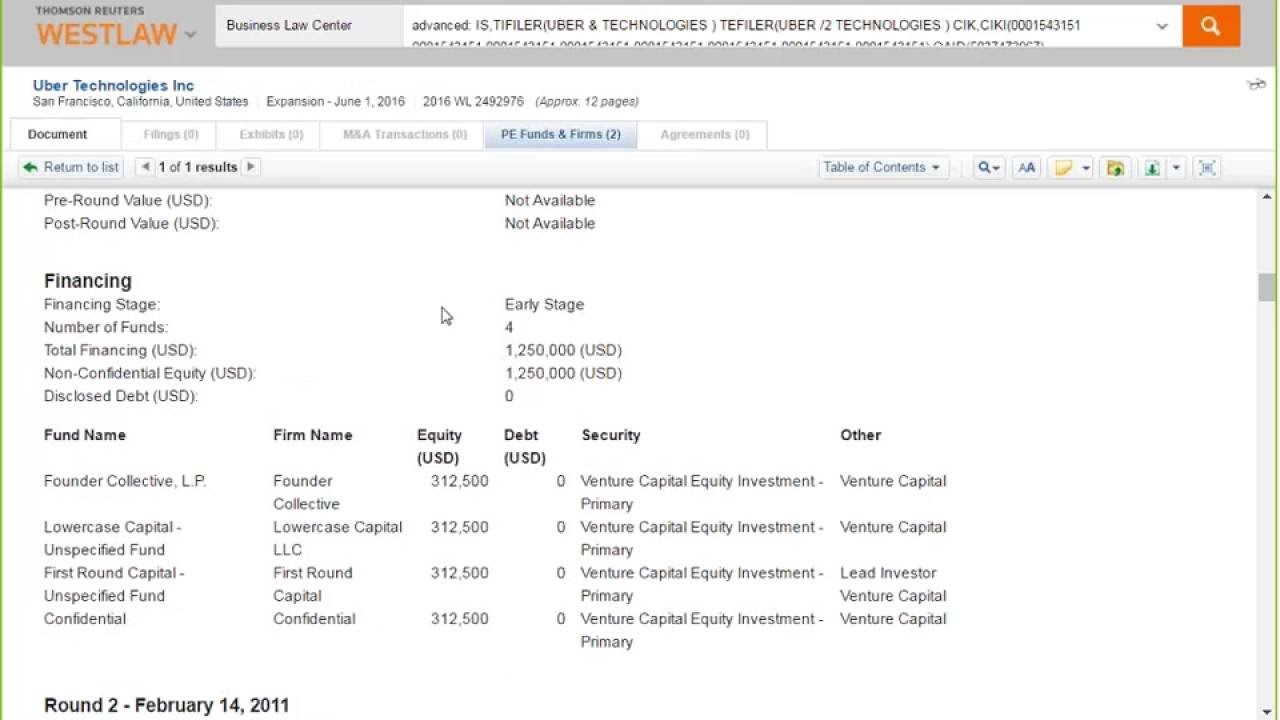
Task: Expand the search box history chevron
Action: [x=1161, y=27]
